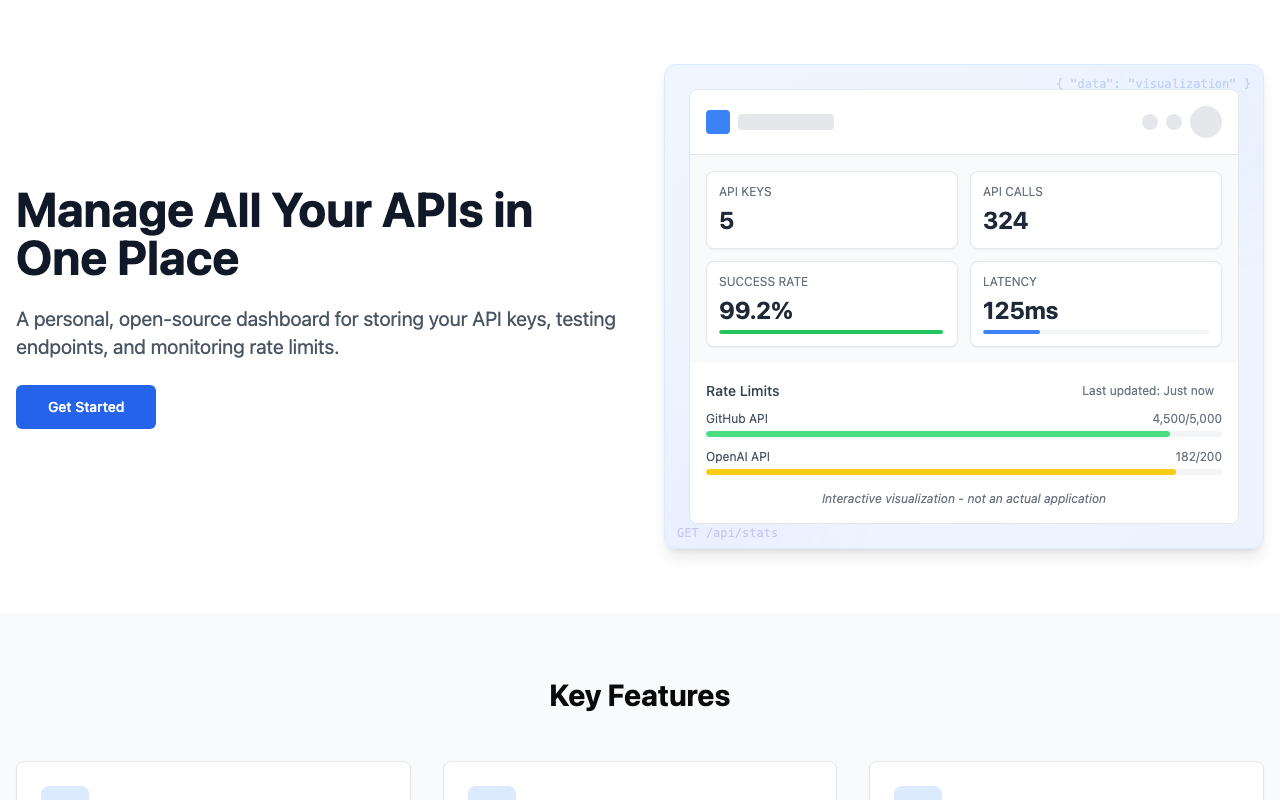This screenshot has width=1280, height=800.
Task: Click the Get Started button
Action: (85, 407)
